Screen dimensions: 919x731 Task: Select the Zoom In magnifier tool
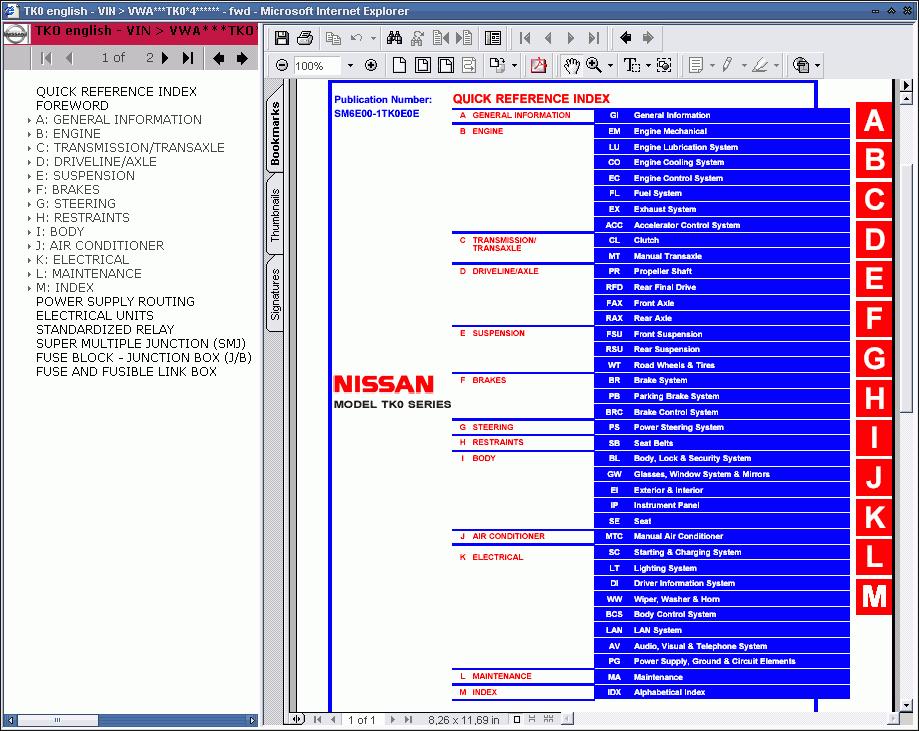(x=594, y=65)
